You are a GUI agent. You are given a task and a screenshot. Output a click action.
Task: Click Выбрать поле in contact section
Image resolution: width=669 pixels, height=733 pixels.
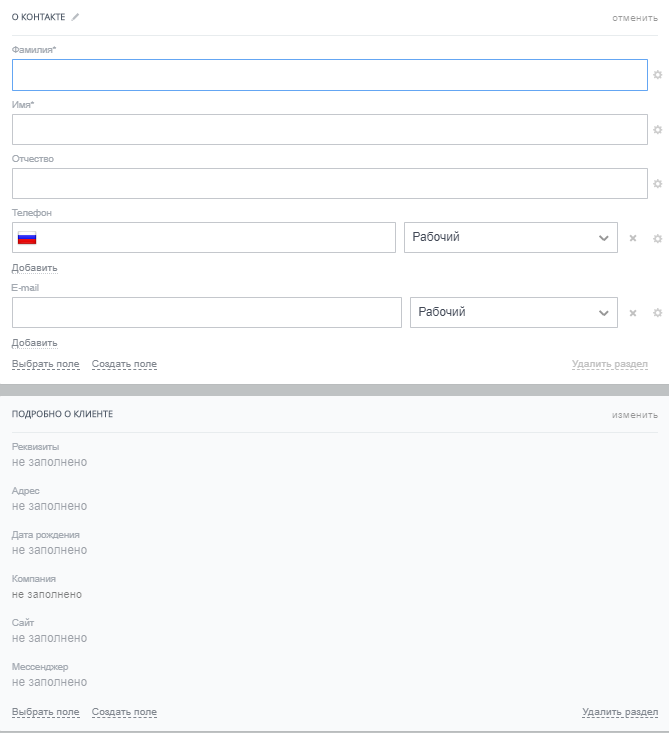pyautogui.click(x=45, y=364)
